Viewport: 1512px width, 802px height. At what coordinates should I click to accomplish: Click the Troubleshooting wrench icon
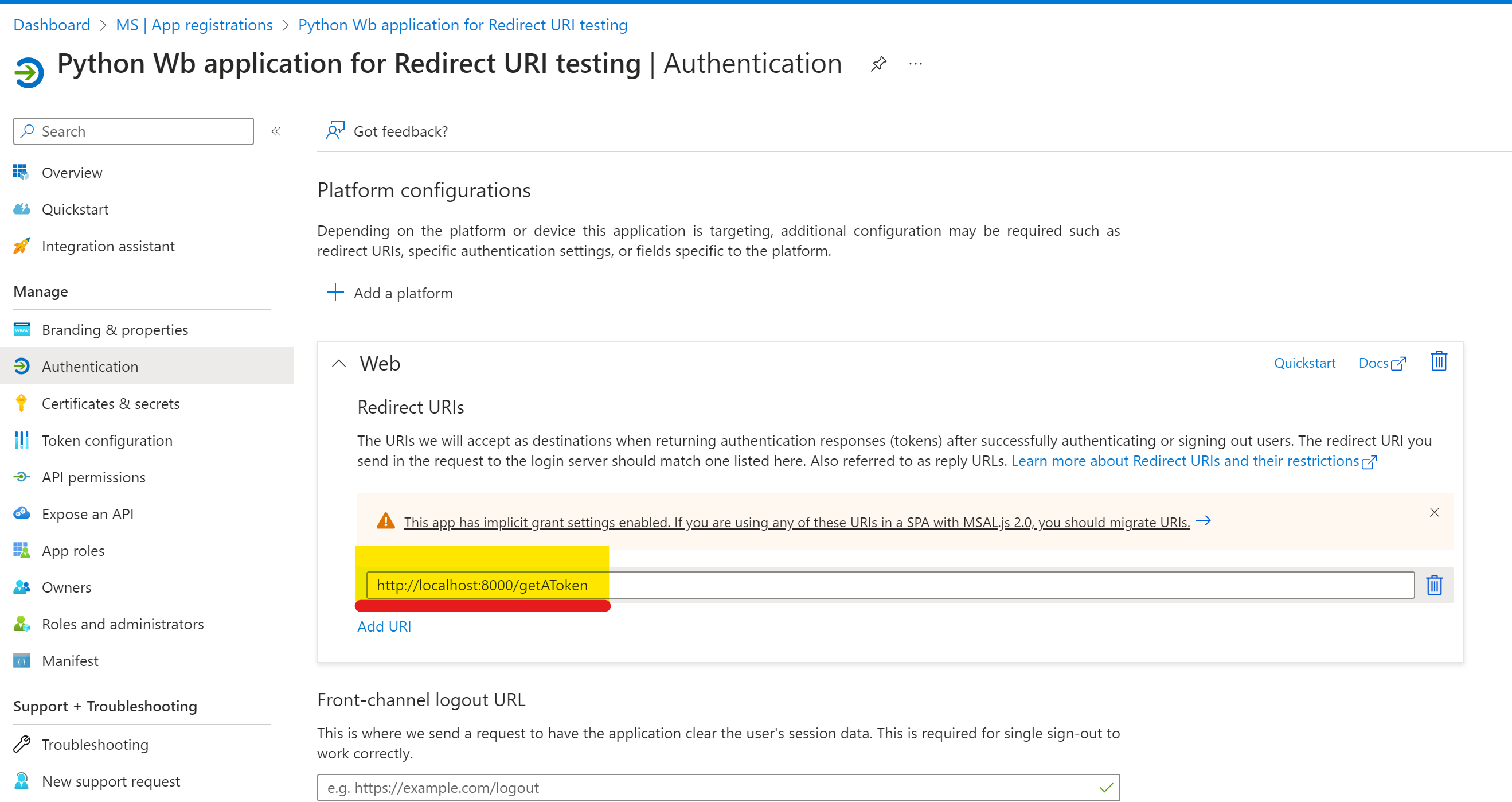[x=21, y=744]
